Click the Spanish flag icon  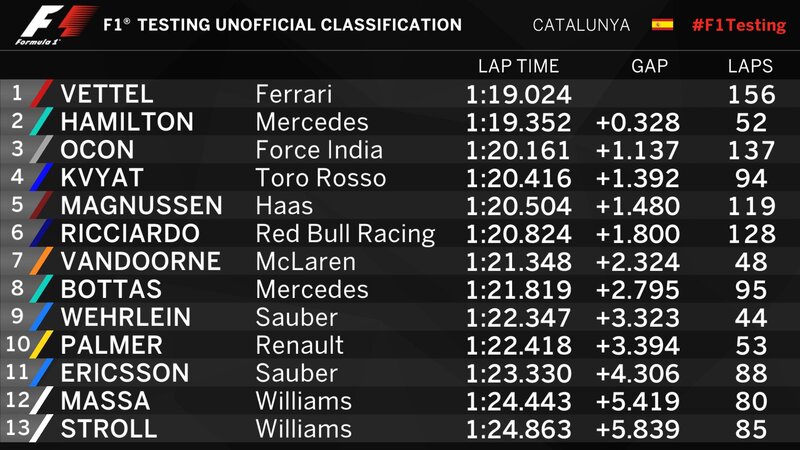coord(662,25)
